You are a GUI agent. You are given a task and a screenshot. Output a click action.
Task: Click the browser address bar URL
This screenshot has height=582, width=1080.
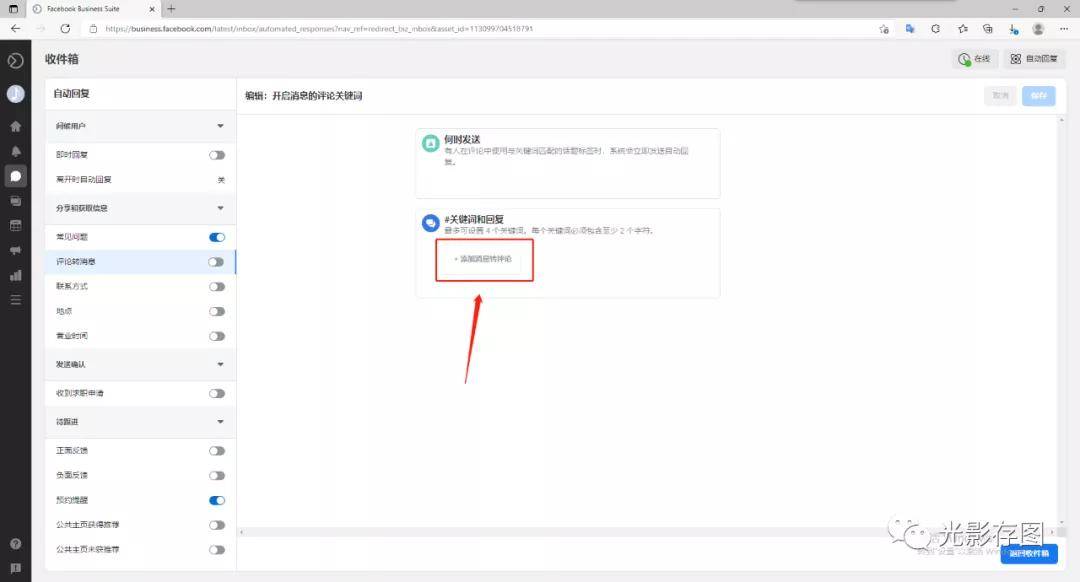320,29
